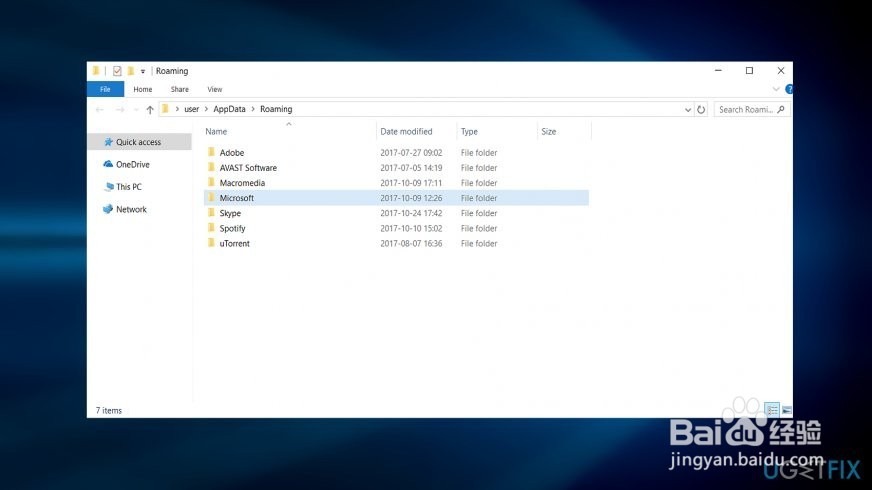This screenshot has width=872, height=490.
Task: Switch to Details view layout icon
Action: [772, 410]
